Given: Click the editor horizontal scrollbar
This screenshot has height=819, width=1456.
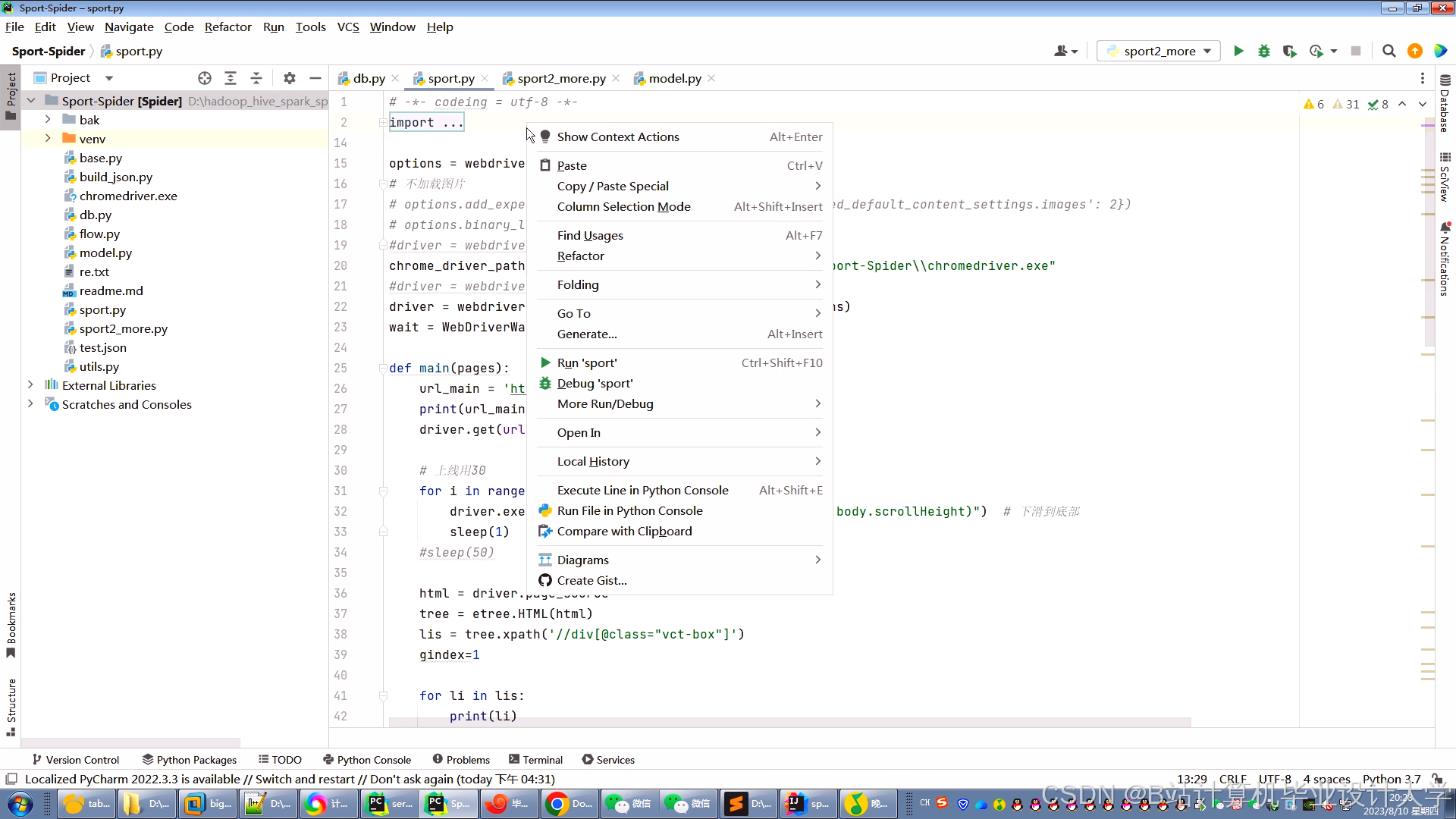Looking at the screenshot, I should point(789,722).
